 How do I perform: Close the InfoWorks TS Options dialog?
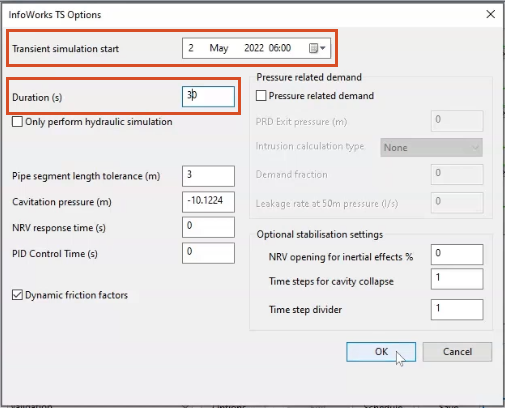click(x=491, y=14)
